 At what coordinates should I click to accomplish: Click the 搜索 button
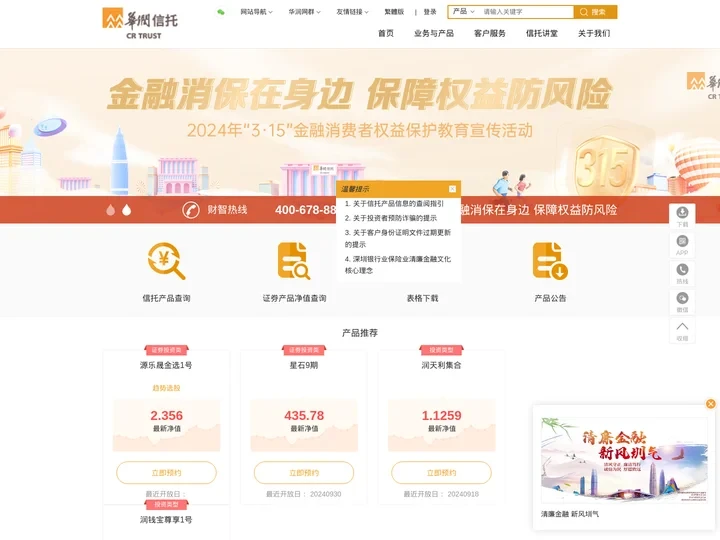595,12
